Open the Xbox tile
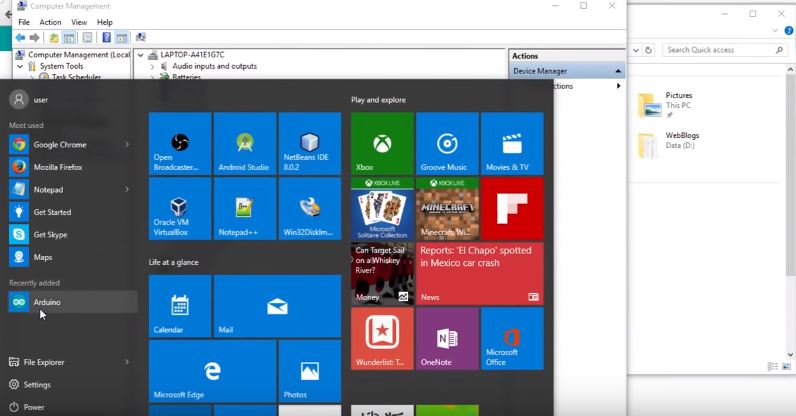 382,144
